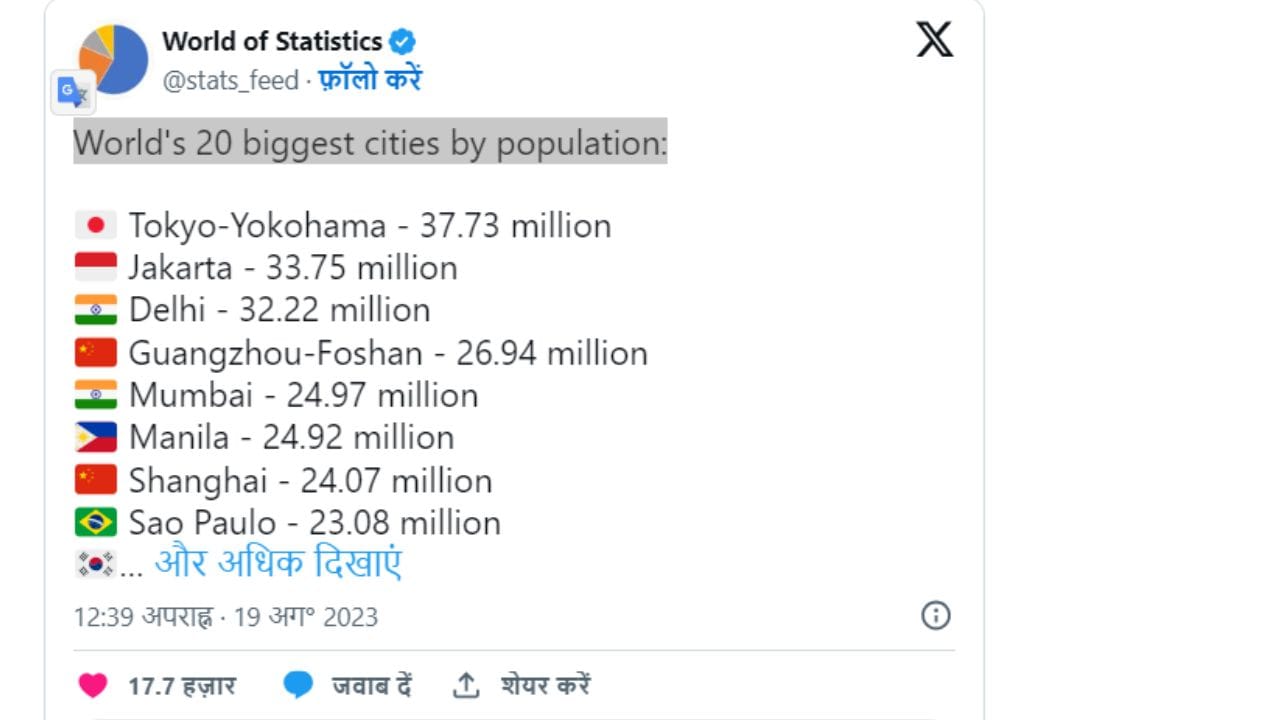Click the 17.7 हज़ार likes count
1280x720 pixels.
coord(181,686)
